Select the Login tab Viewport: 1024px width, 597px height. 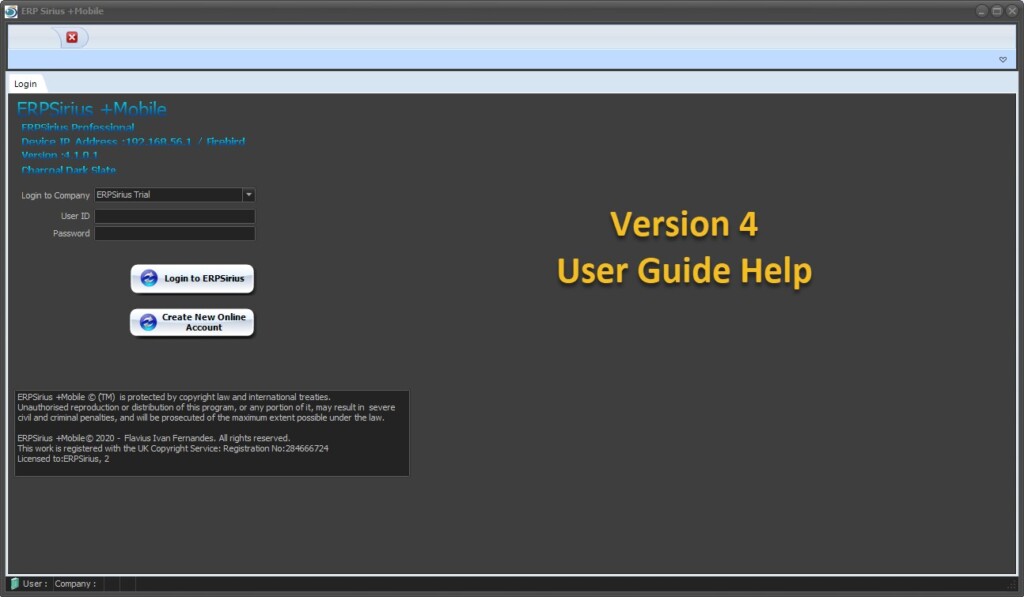pos(25,84)
